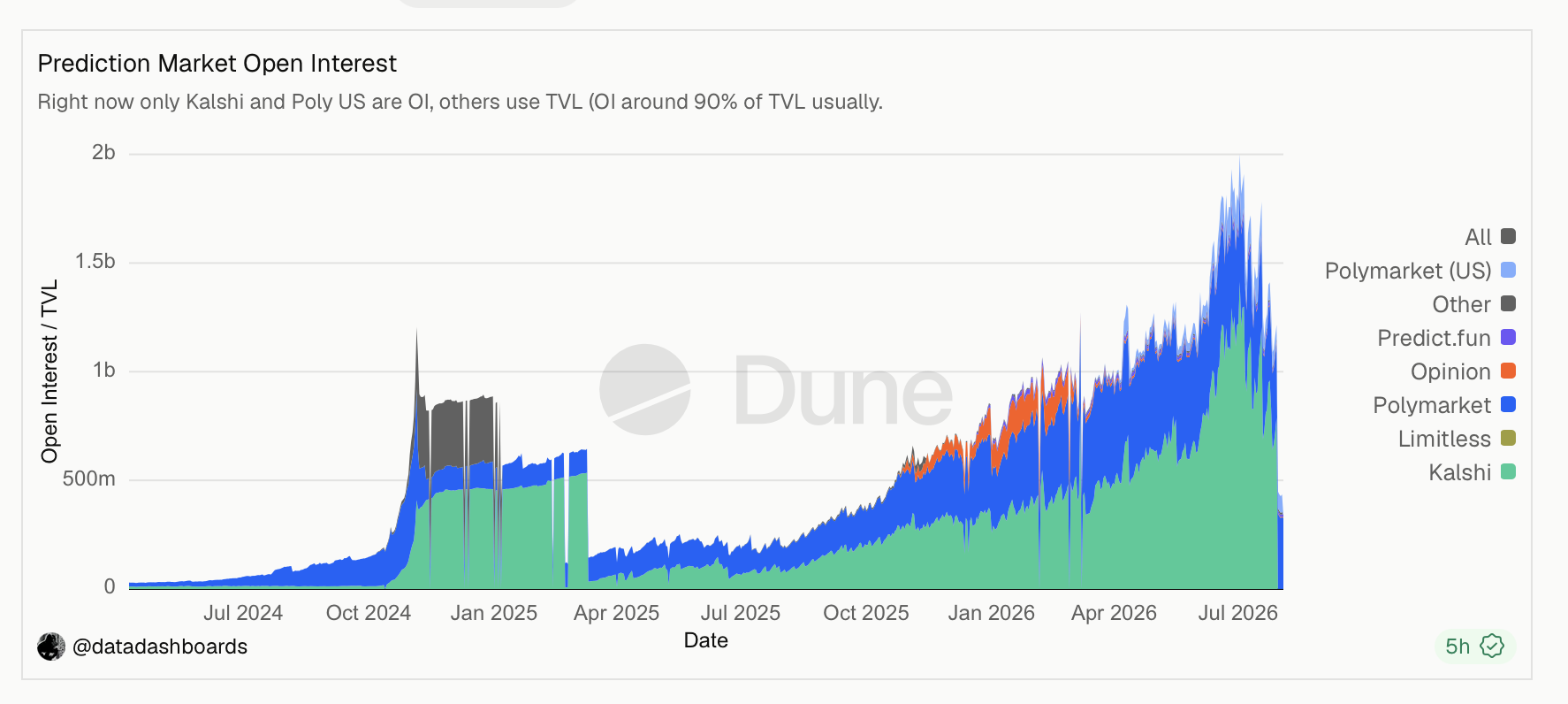Click the verified checkmark badge icon
1568x704 pixels.
tap(1492, 647)
